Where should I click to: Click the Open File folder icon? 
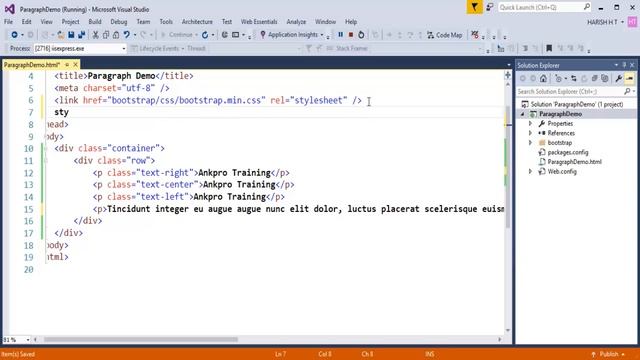click(x=60, y=35)
